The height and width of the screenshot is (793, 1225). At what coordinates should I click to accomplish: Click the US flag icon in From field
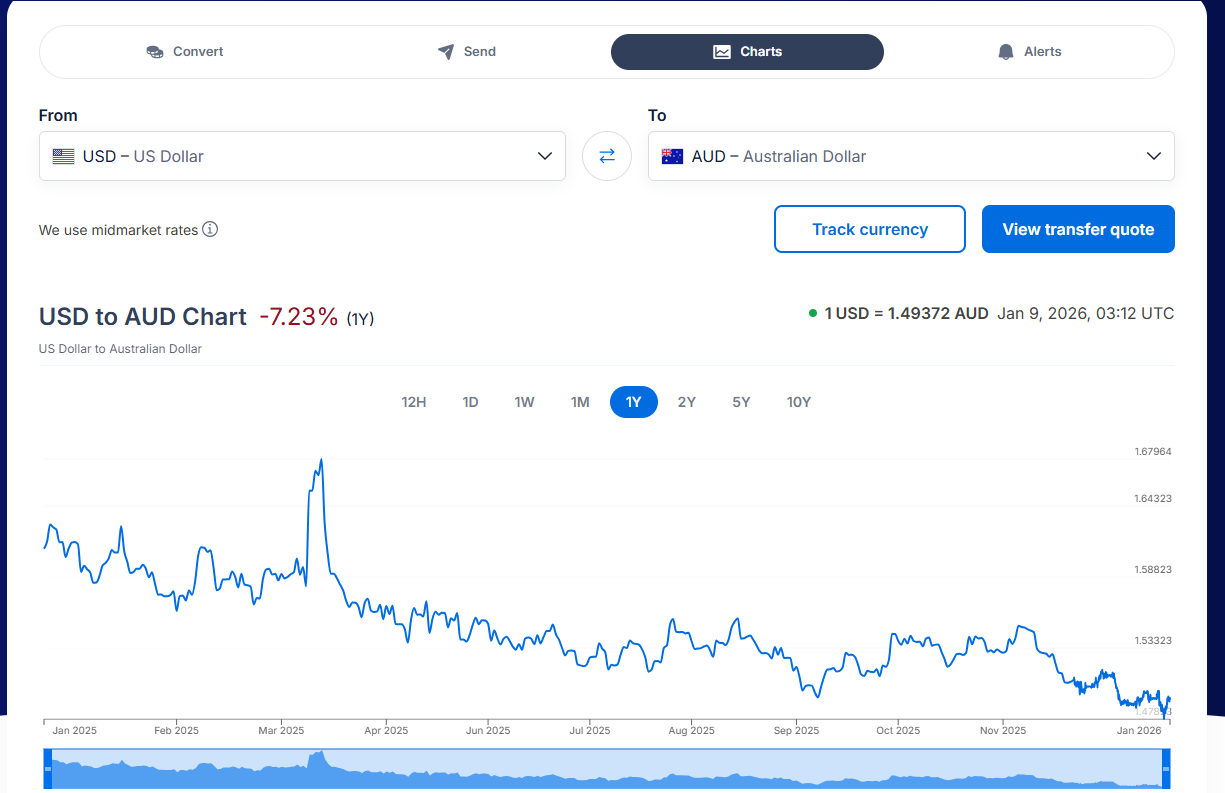(64, 156)
